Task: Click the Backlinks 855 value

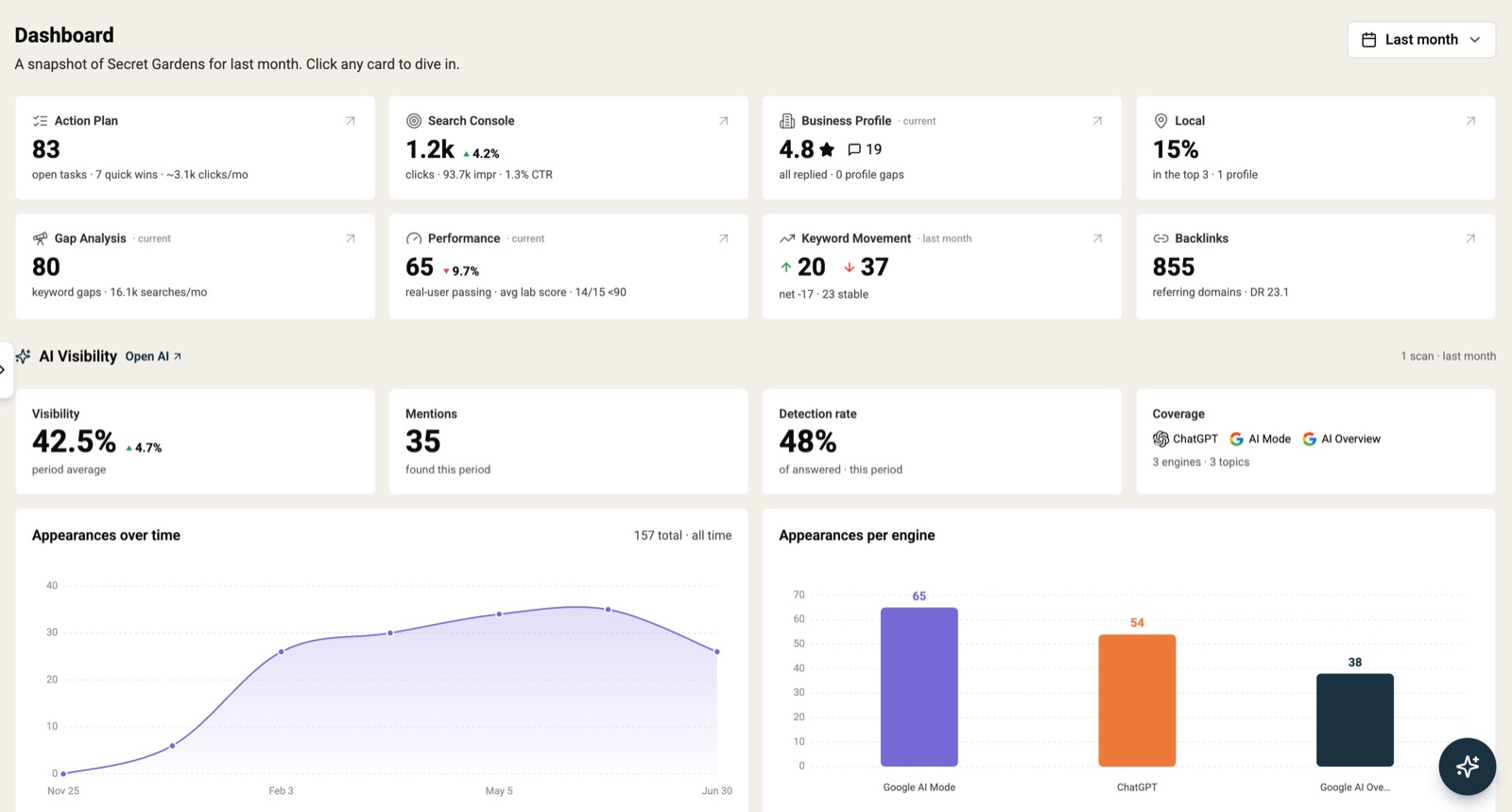Action: click(1174, 268)
